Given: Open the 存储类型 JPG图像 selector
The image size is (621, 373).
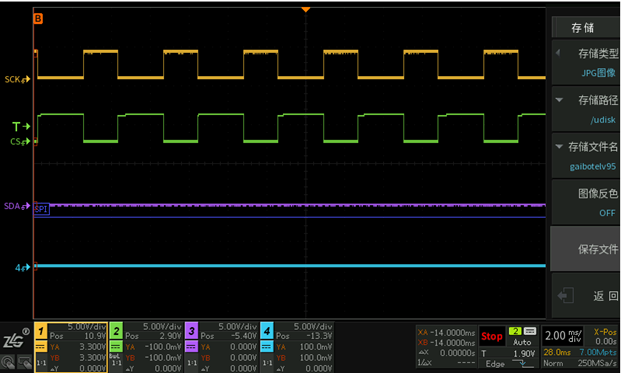Looking at the screenshot, I should pos(586,62).
